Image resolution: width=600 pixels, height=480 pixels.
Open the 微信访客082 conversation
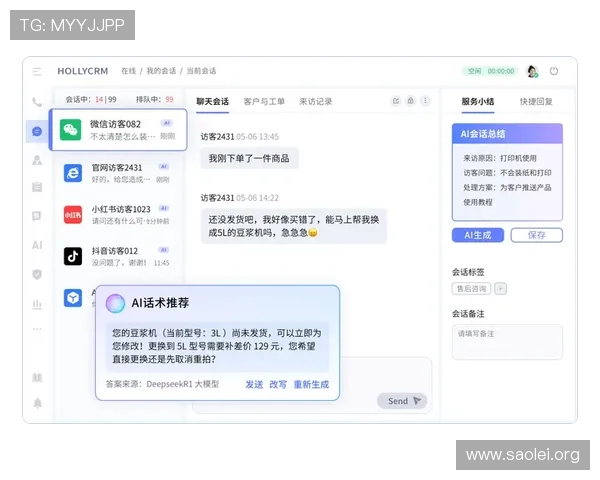click(x=118, y=130)
